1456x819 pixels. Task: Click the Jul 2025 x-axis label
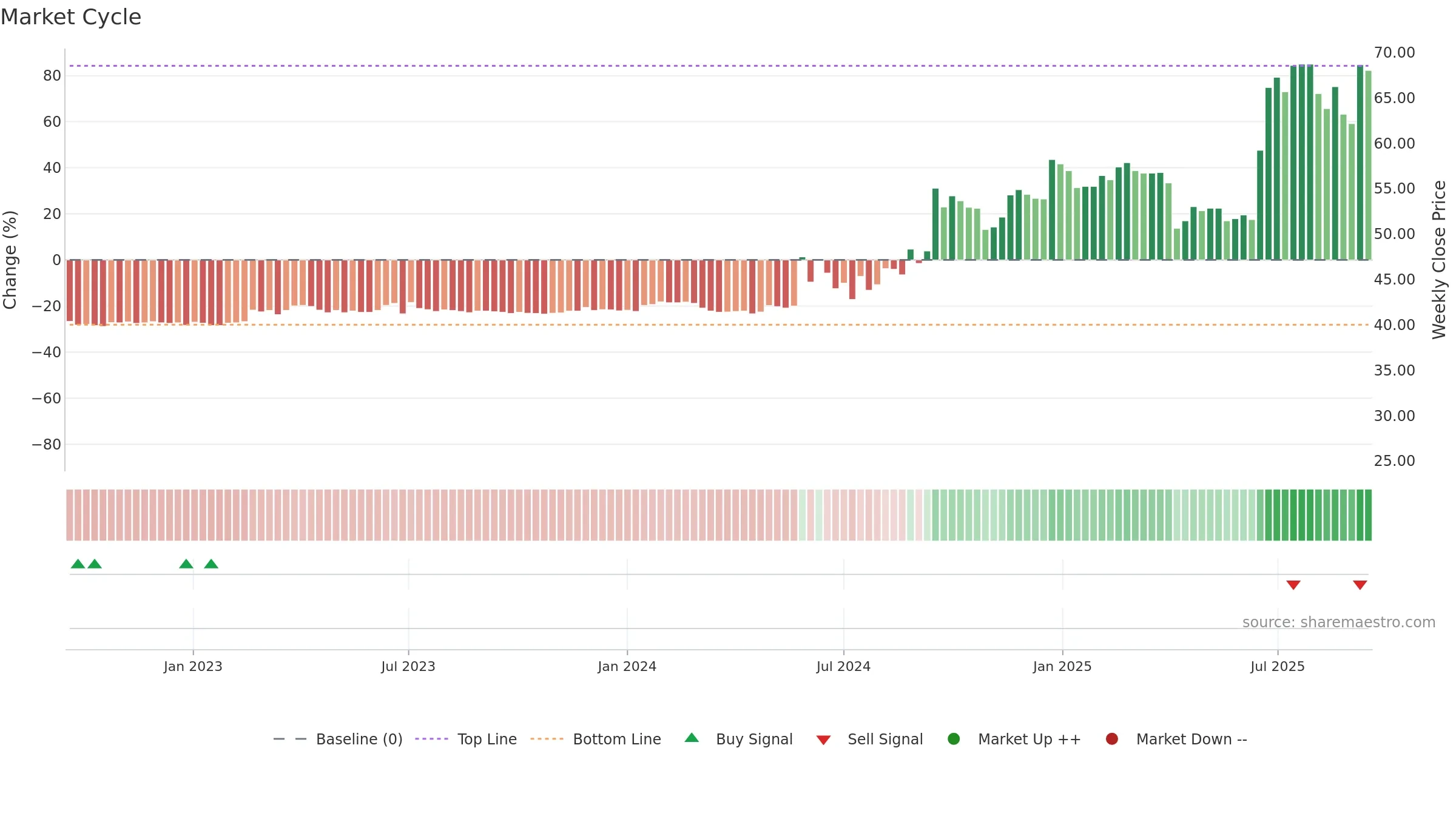[1278, 667]
